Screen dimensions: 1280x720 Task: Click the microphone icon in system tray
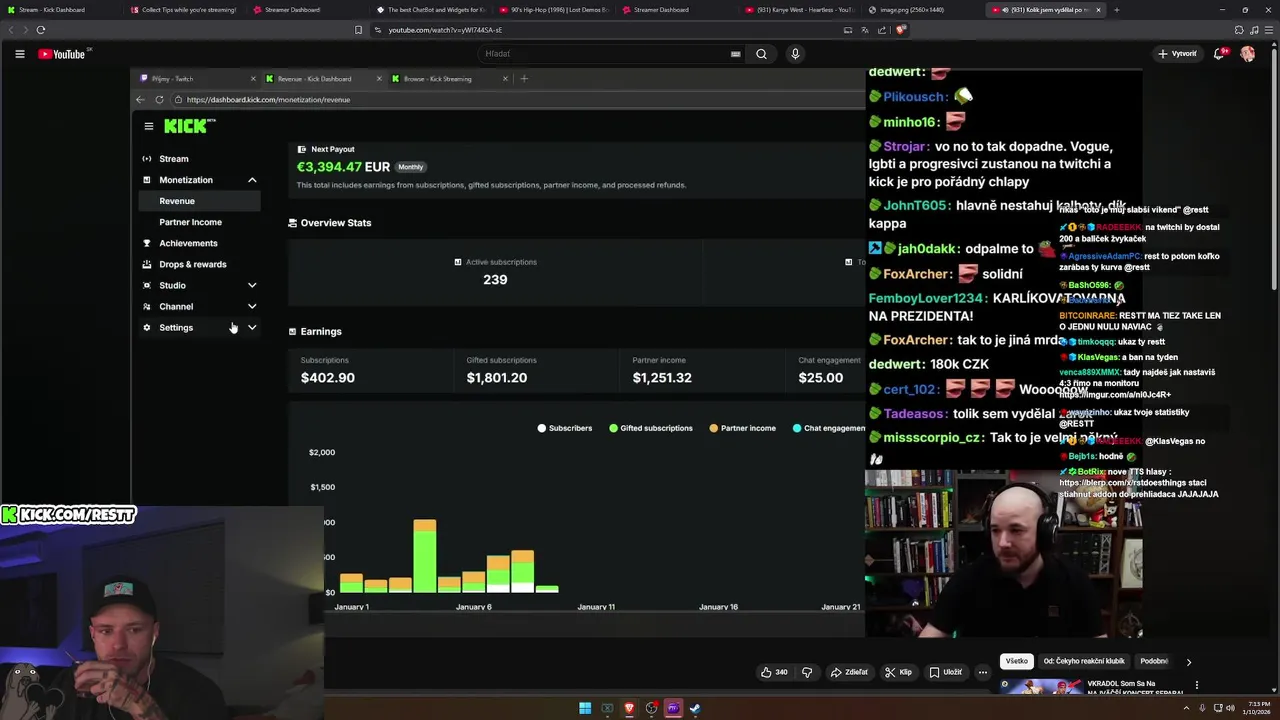(x=1202, y=709)
